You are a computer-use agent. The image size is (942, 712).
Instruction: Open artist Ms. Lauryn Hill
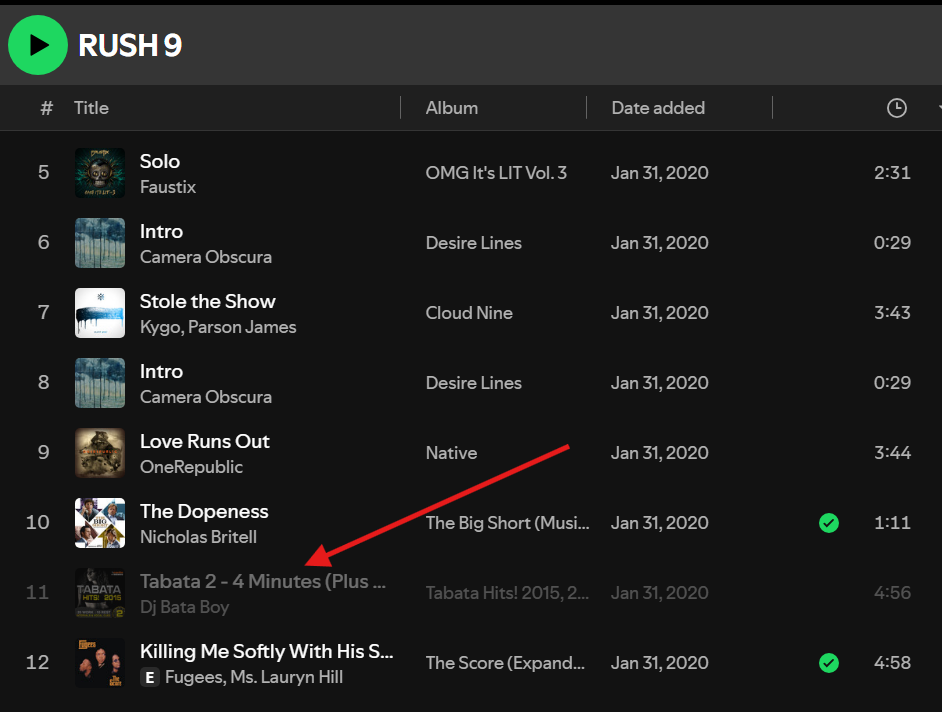287,677
